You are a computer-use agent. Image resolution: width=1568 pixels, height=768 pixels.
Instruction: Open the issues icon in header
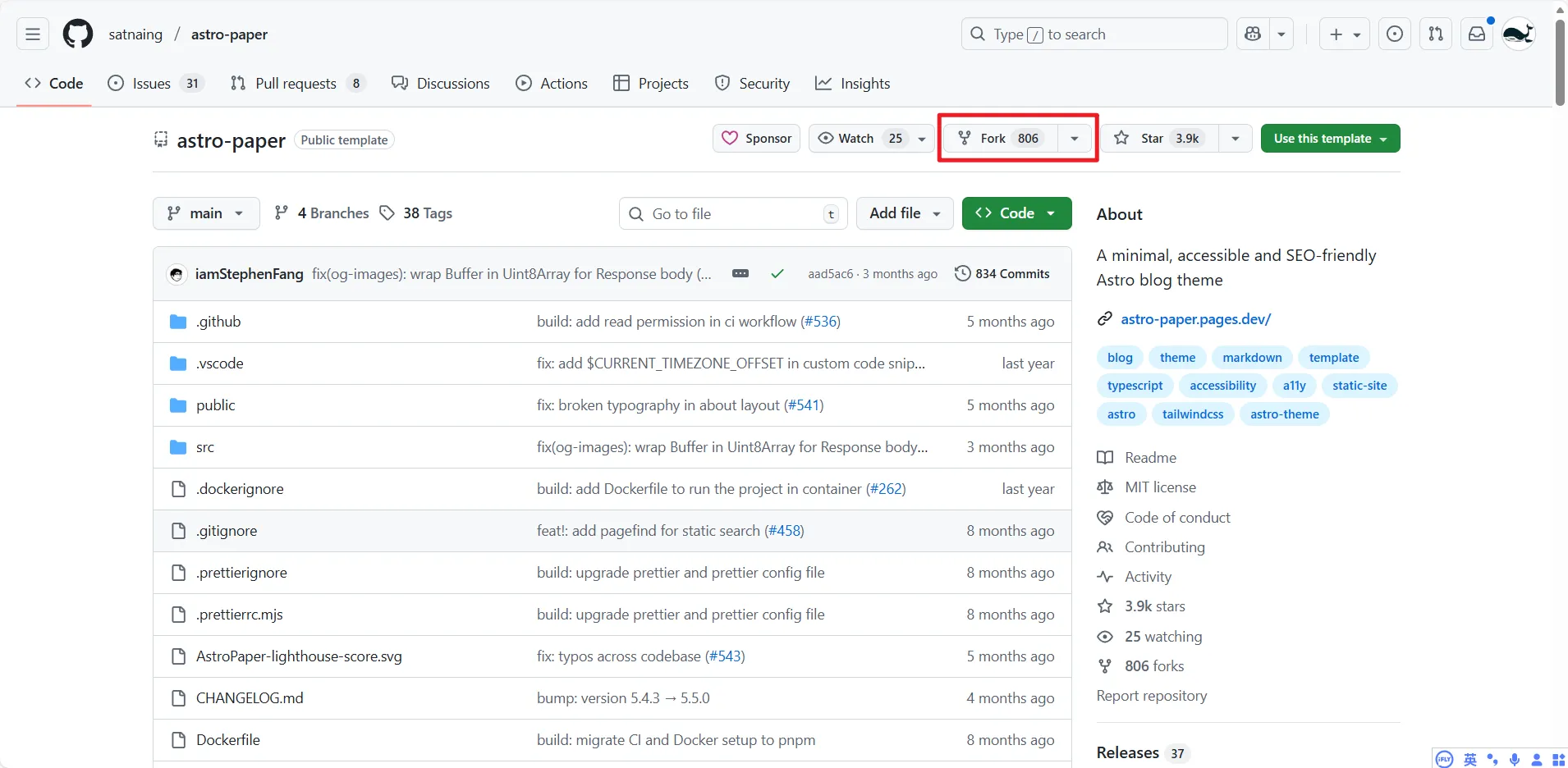coord(1394,34)
